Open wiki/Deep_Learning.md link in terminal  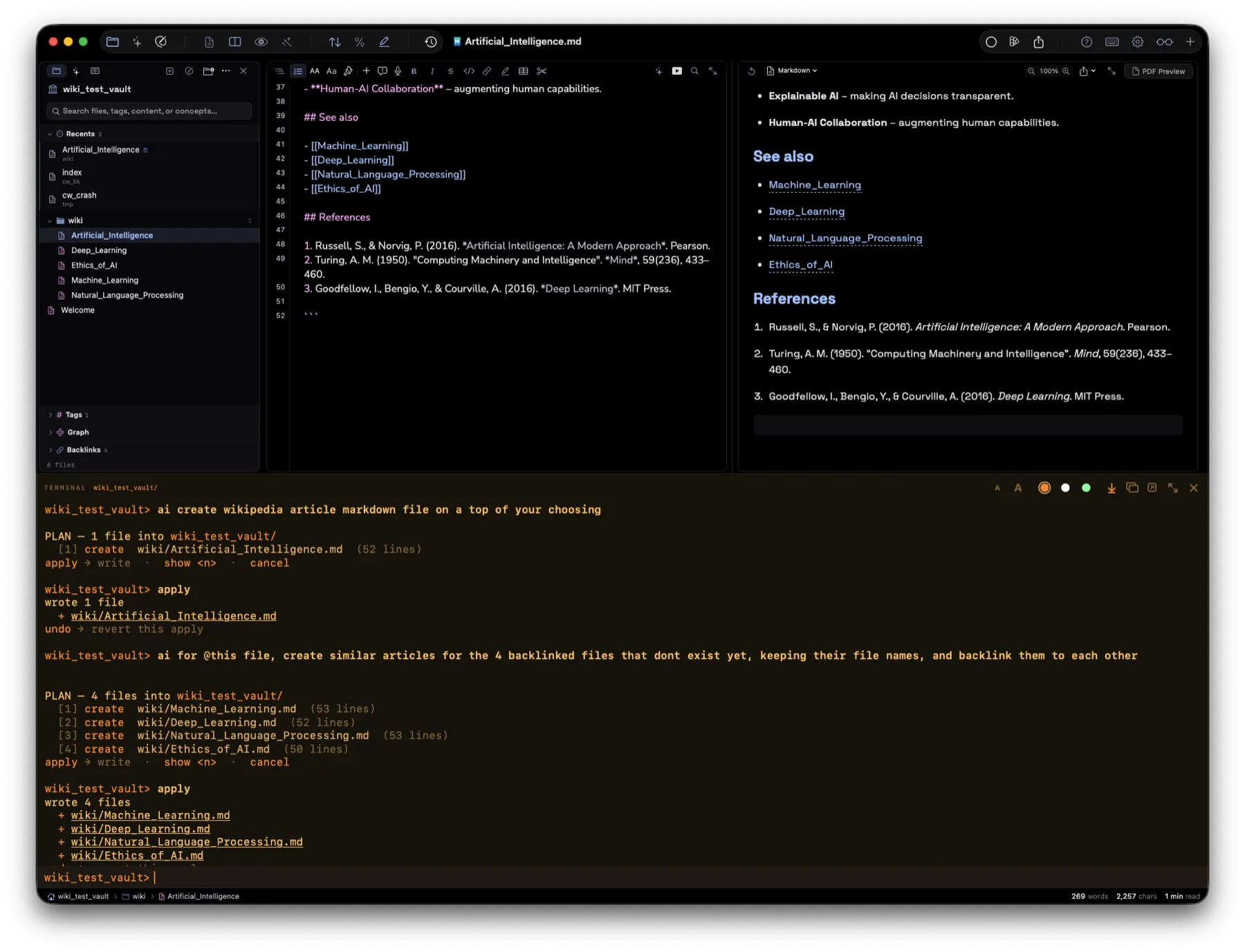[140, 829]
